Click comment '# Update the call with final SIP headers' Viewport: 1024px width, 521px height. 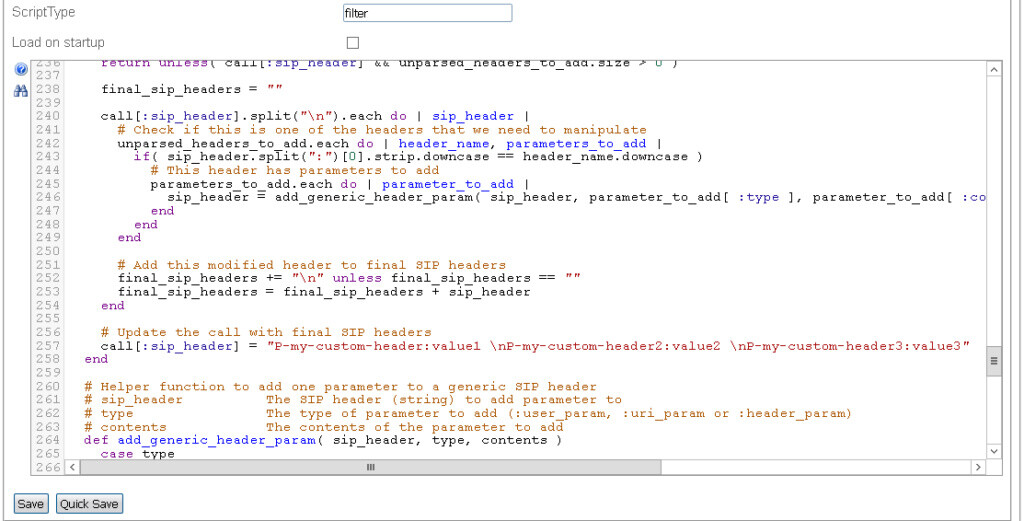[x=266, y=332]
